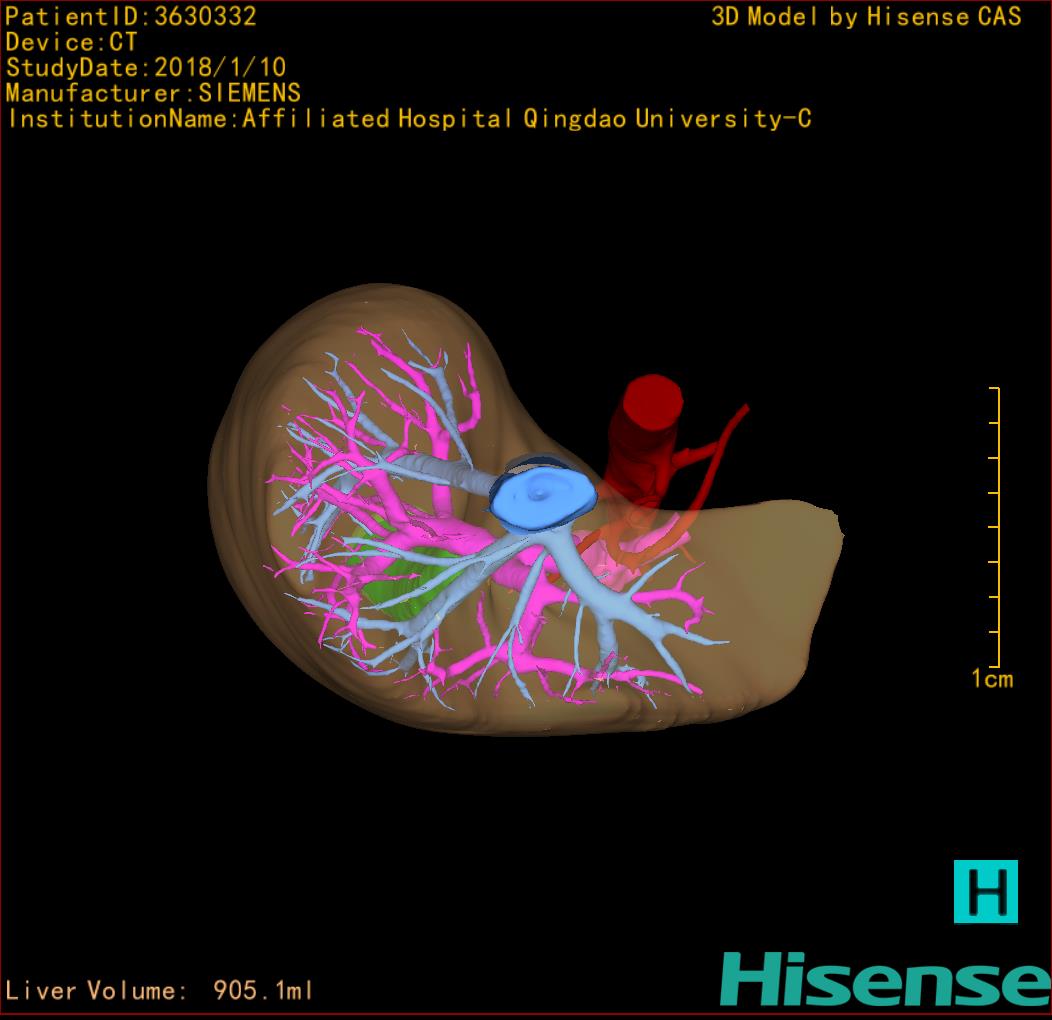Click the 3D Model by Hisense CAS text

[866, 16]
